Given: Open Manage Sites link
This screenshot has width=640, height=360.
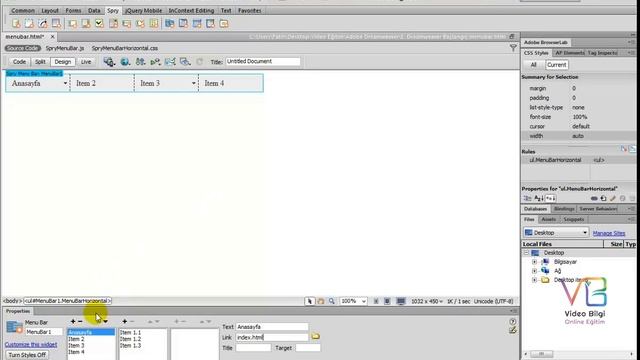Looking at the screenshot, I should click(x=609, y=233).
